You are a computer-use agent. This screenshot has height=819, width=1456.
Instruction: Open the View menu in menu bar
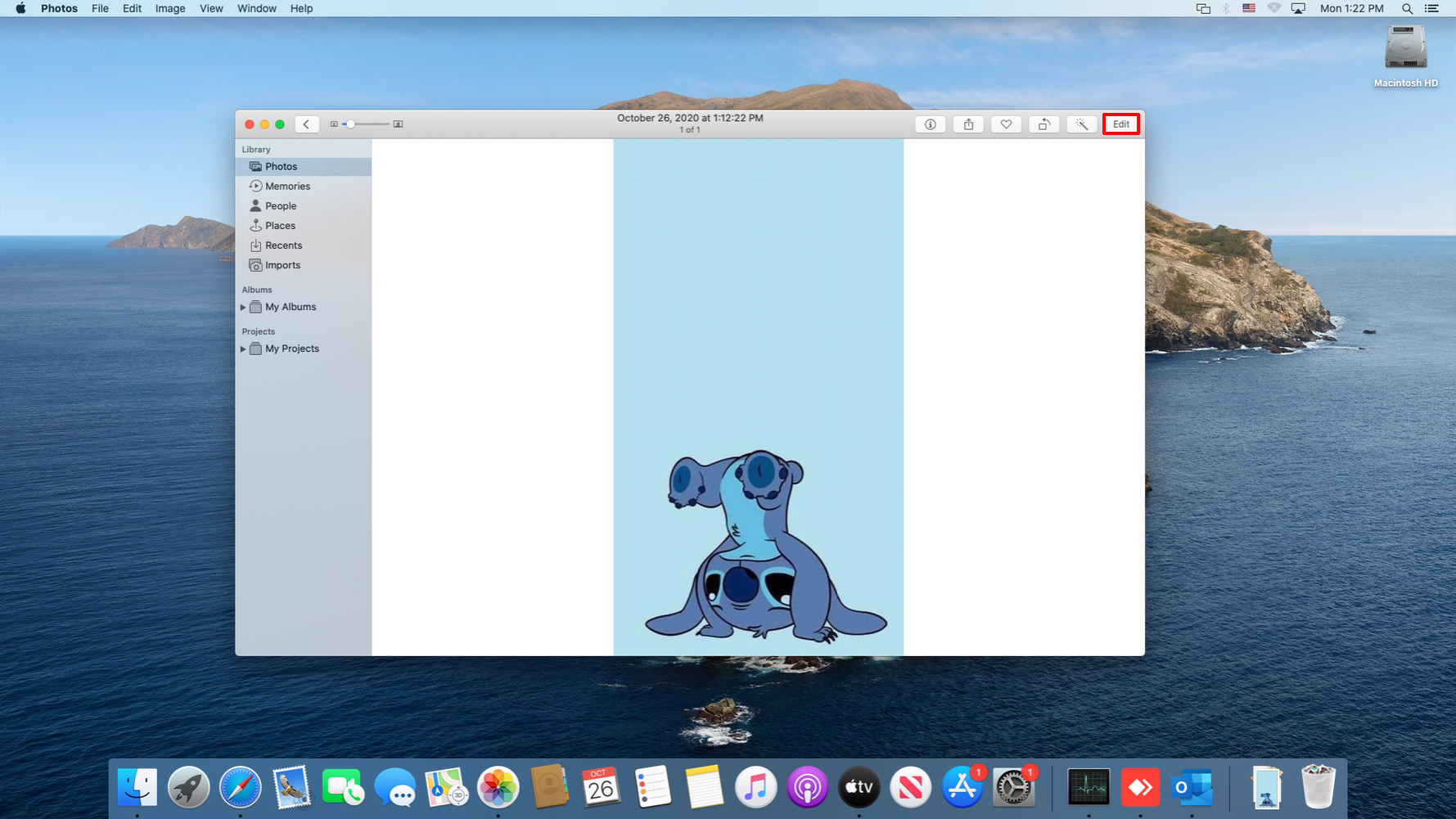click(x=211, y=8)
